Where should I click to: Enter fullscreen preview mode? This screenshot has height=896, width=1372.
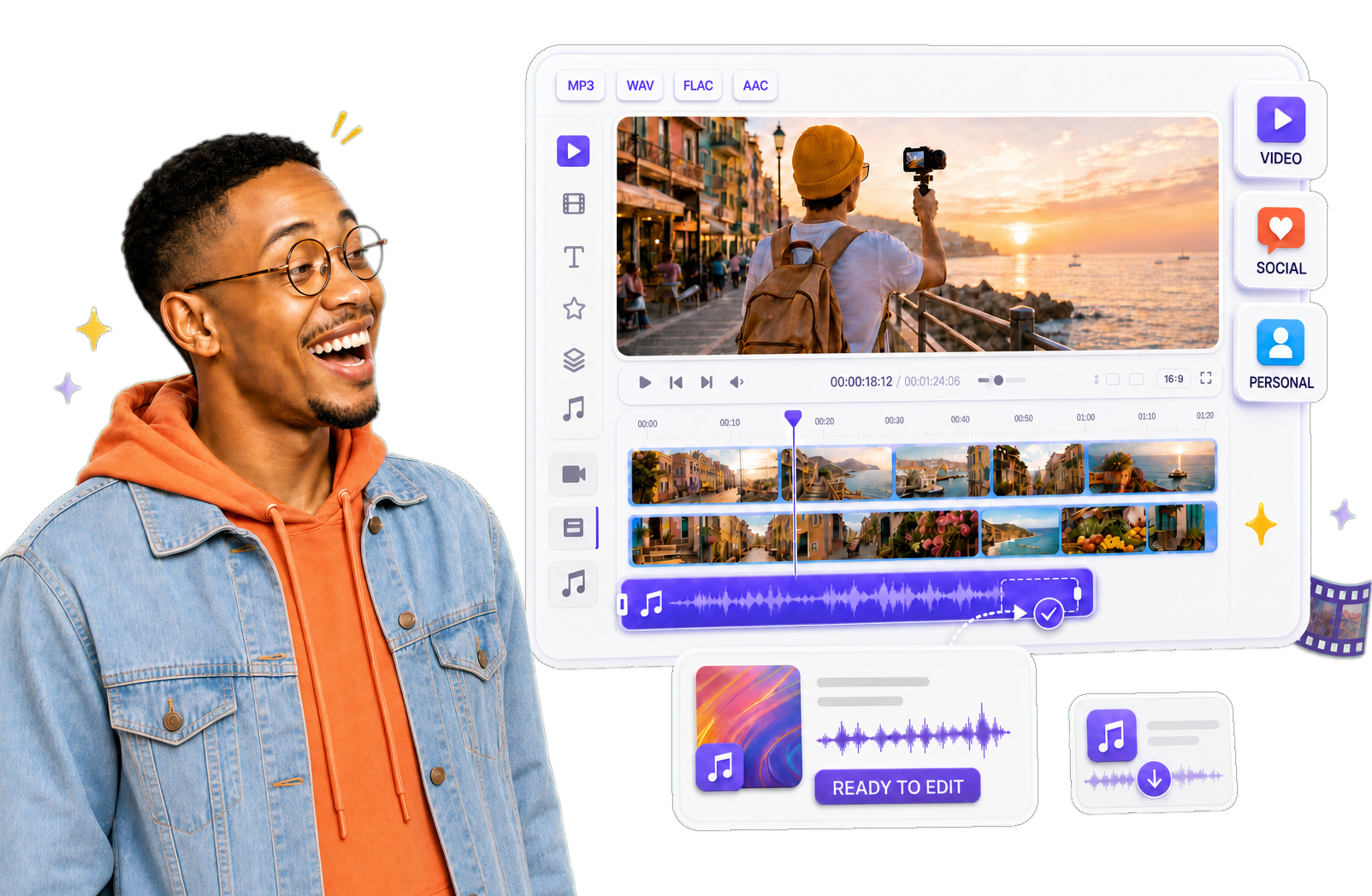[1206, 378]
